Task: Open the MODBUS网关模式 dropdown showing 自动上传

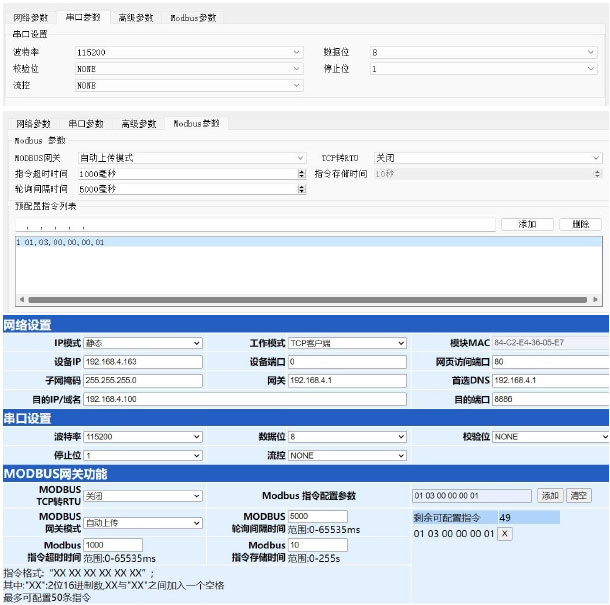Action: [x=141, y=522]
